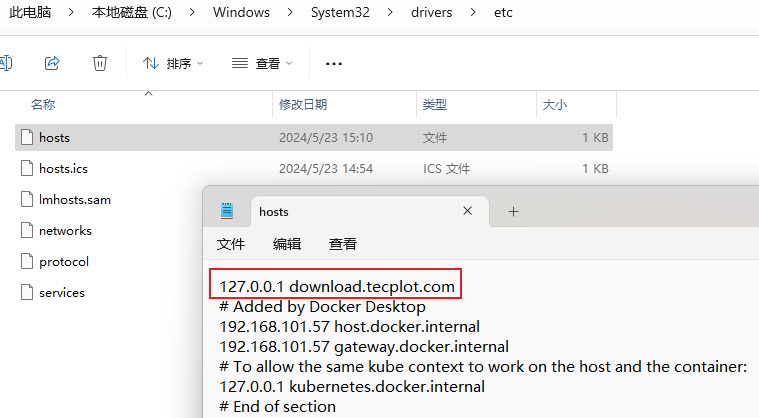Image resolution: width=759 pixels, height=418 pixels.
Task: Click the 名称 column header
Action: coord(43,104)
